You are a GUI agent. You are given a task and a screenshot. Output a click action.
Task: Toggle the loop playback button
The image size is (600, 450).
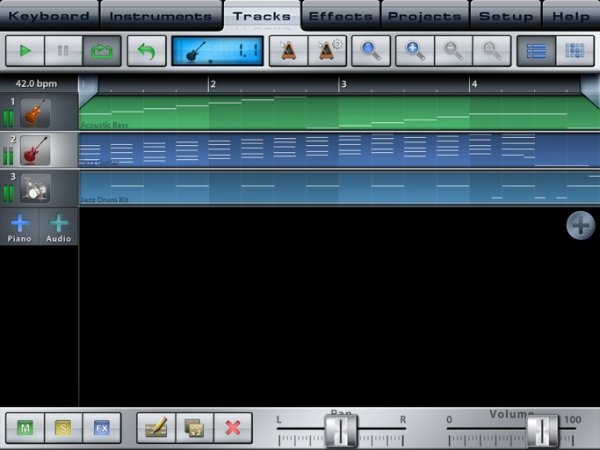pos(103,50)
